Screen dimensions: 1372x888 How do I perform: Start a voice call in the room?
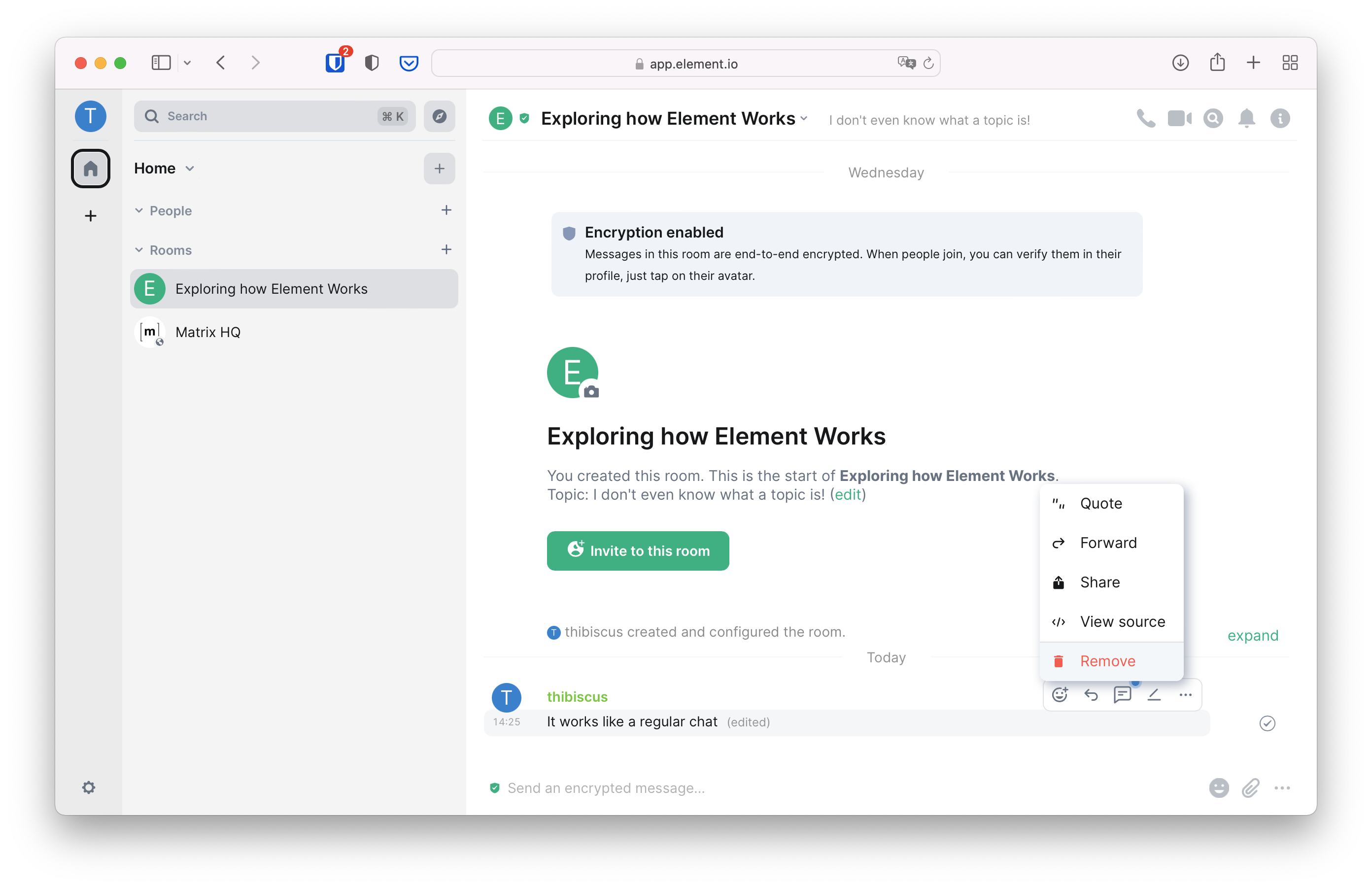pos(1145,119)
